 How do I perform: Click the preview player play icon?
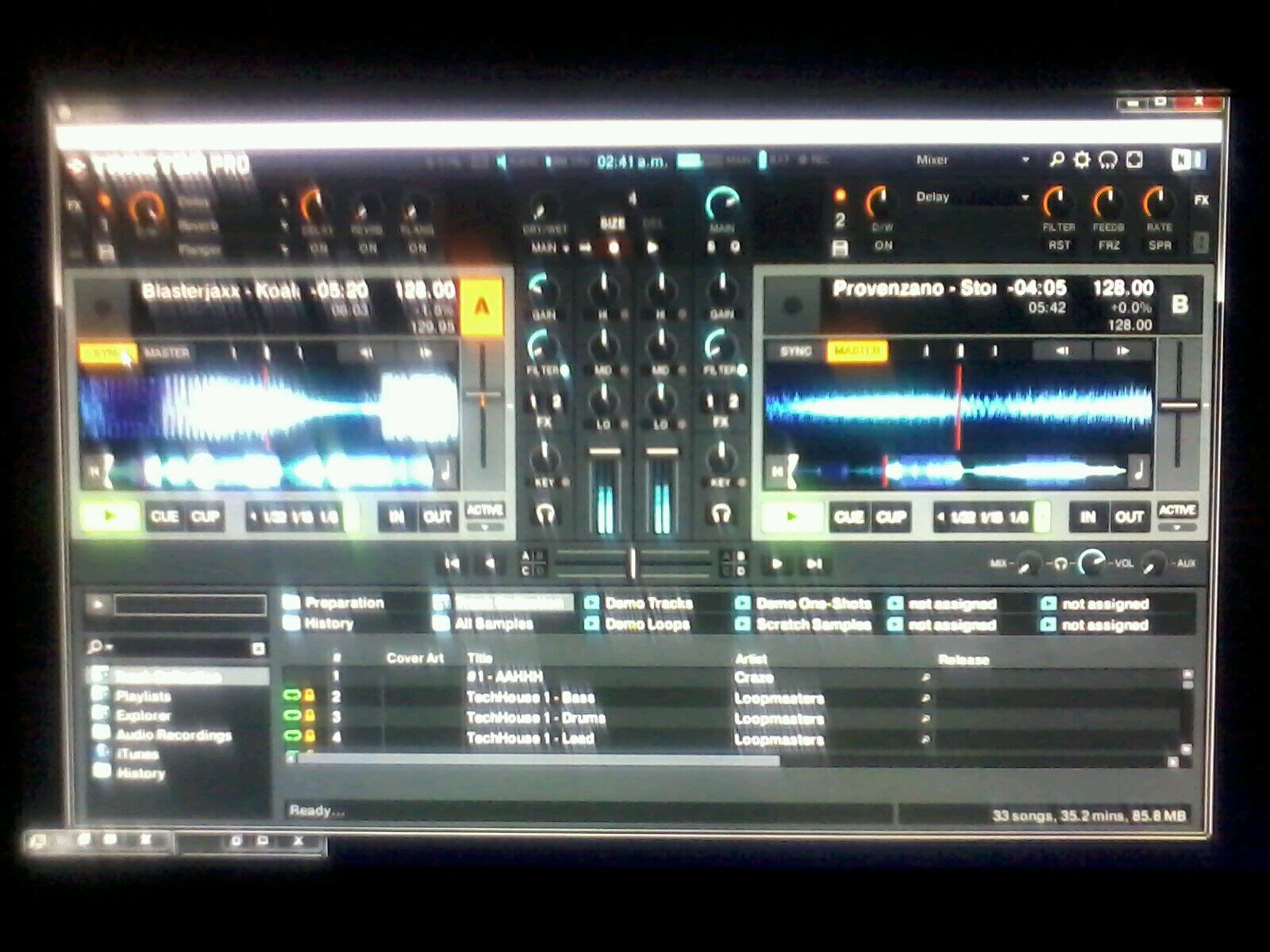click(x=98, y=605)
